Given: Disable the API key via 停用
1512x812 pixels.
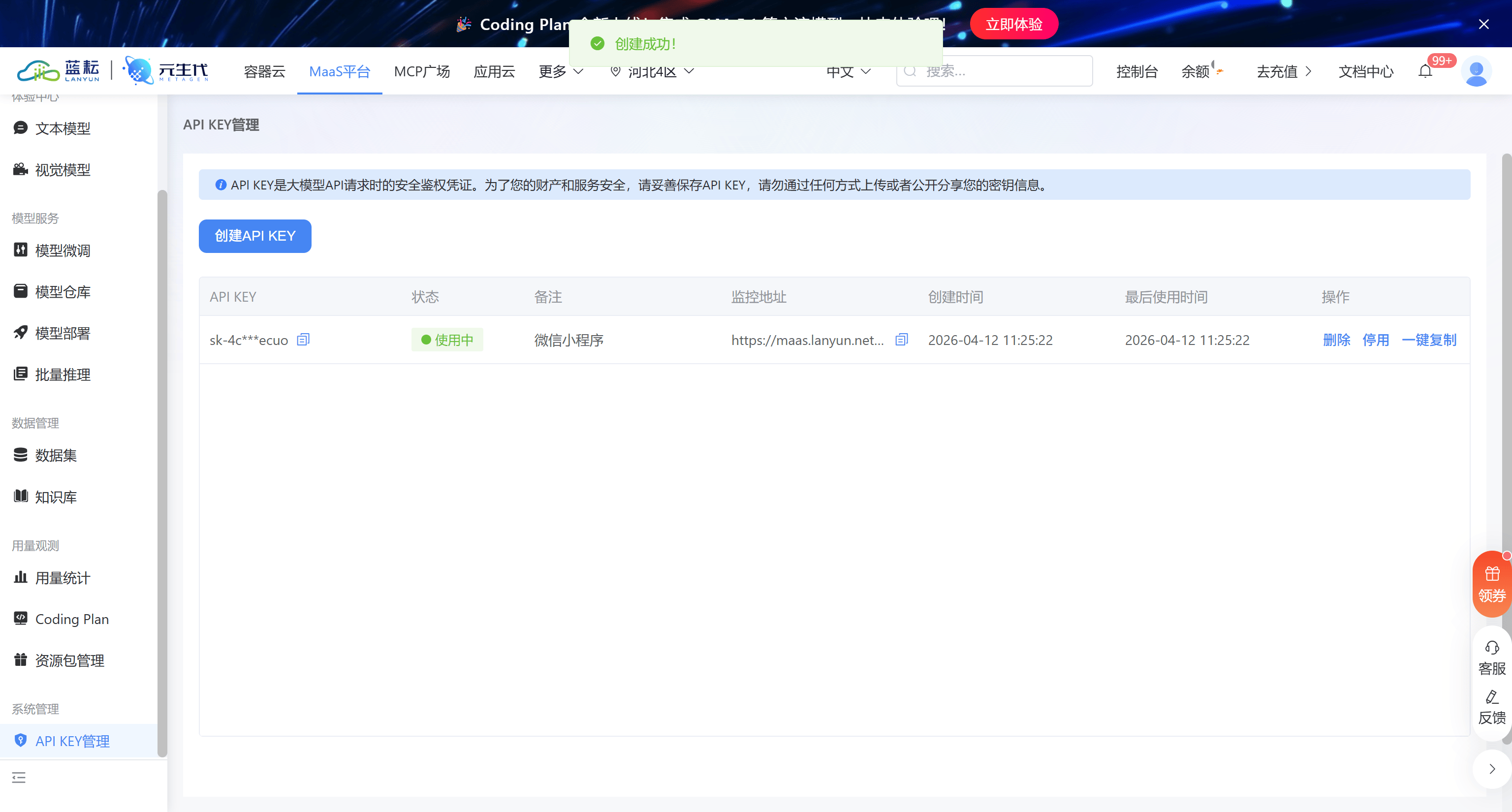Looking at the screenshot, I should tap(1375, 340).
